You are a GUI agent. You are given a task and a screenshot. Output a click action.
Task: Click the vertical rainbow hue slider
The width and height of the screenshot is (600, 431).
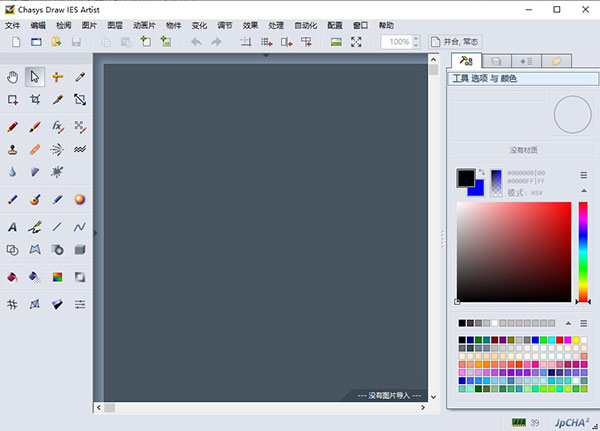[583, 250]
